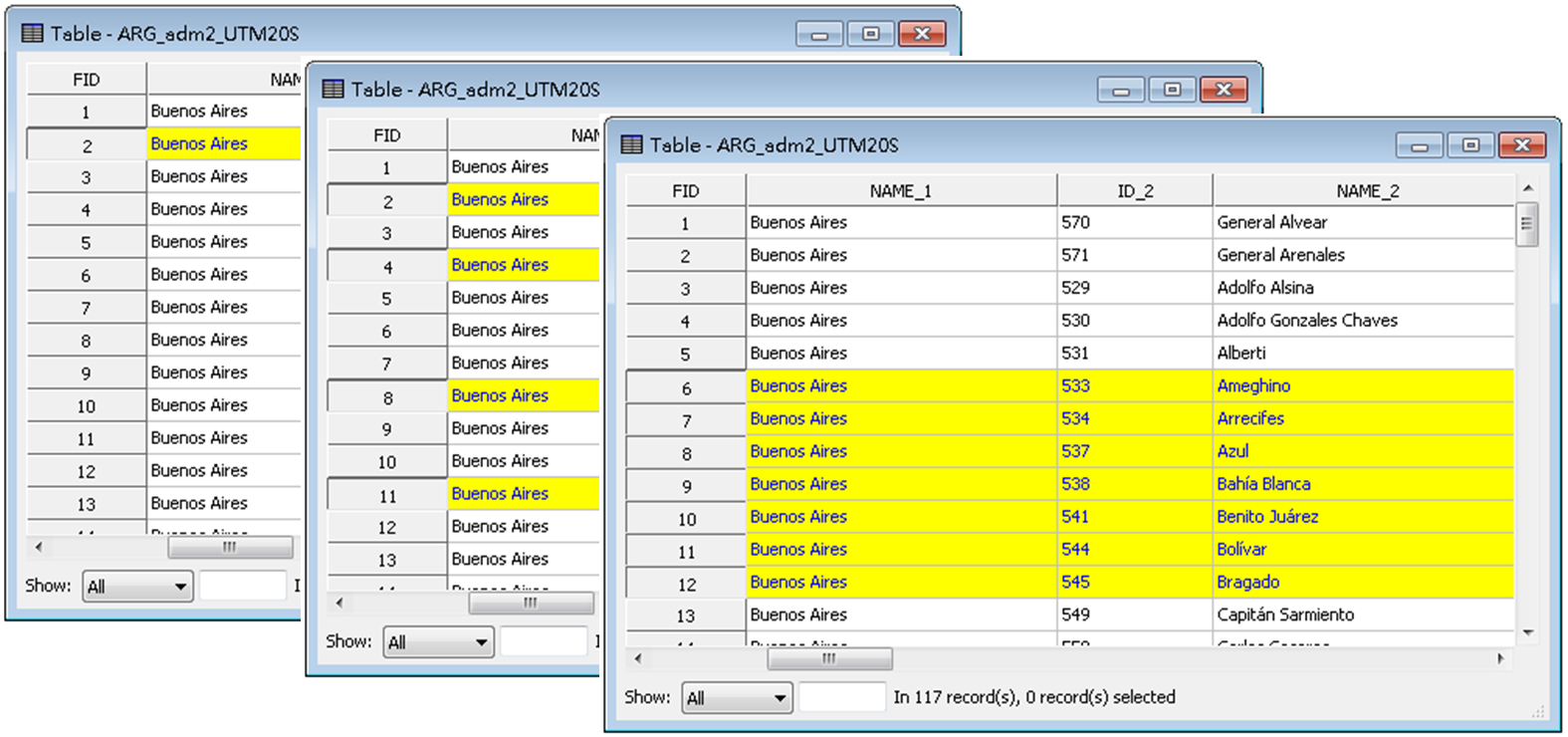Viewport: 1568px width, 737px height.
Task: Click the NAME_1 column header in front table
Action: point(900,191)
